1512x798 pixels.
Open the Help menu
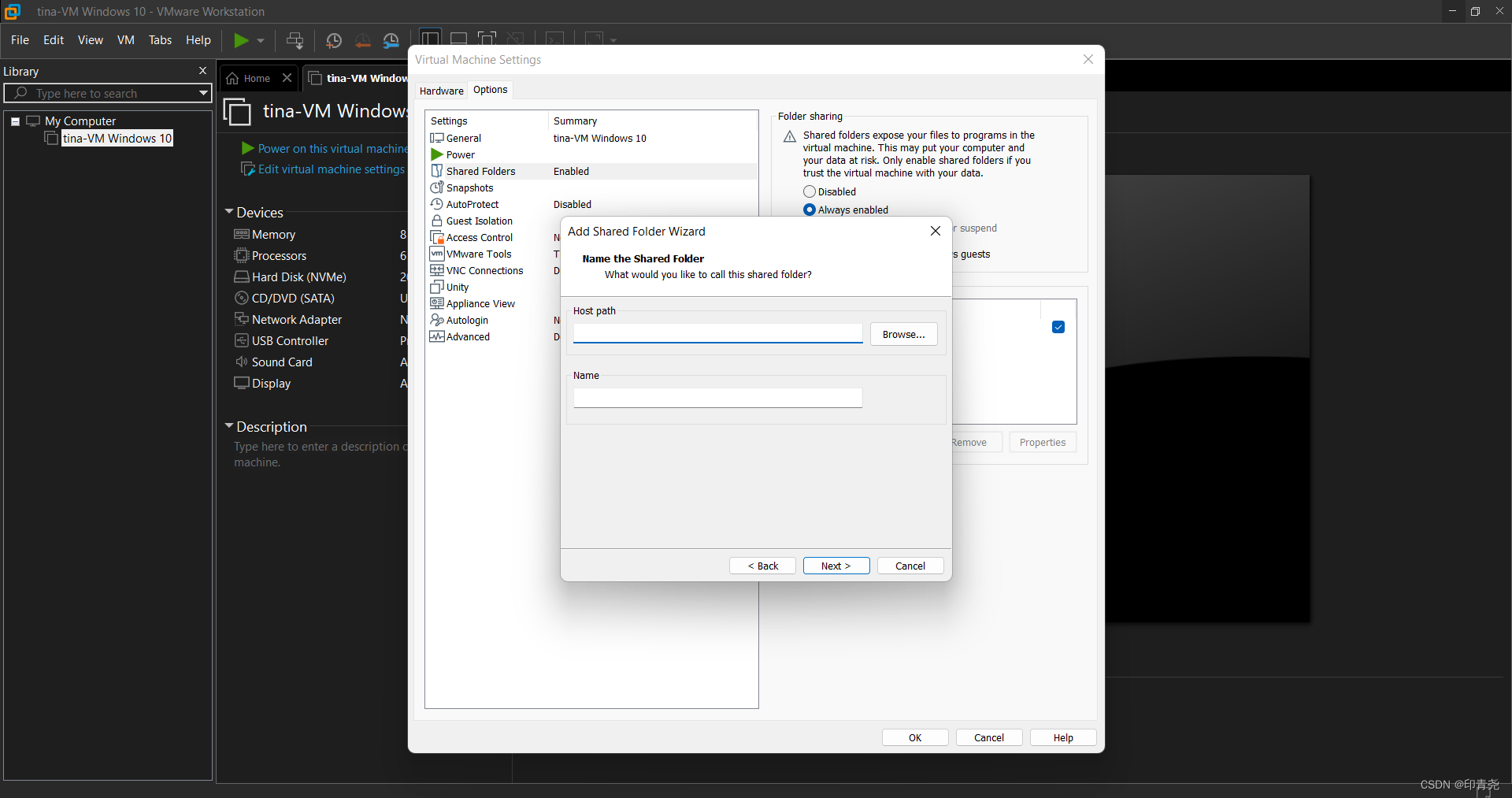(x=198, y=40)
